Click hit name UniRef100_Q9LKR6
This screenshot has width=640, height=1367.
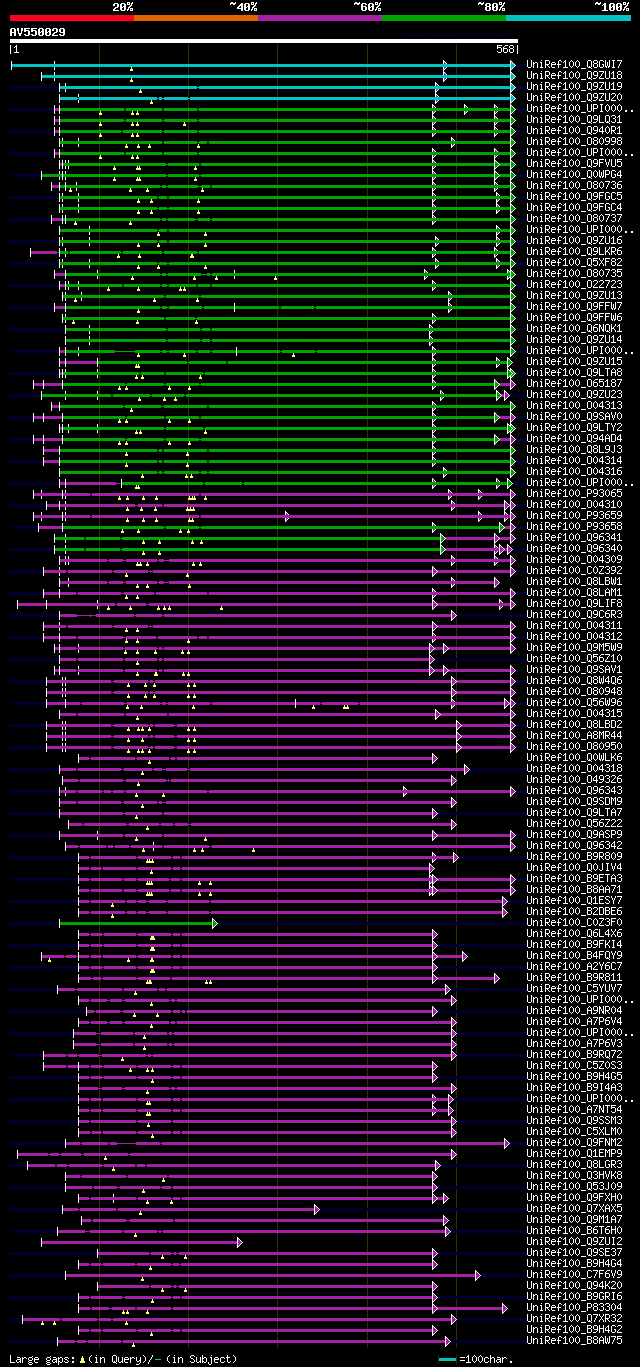[x=574, y=251]
